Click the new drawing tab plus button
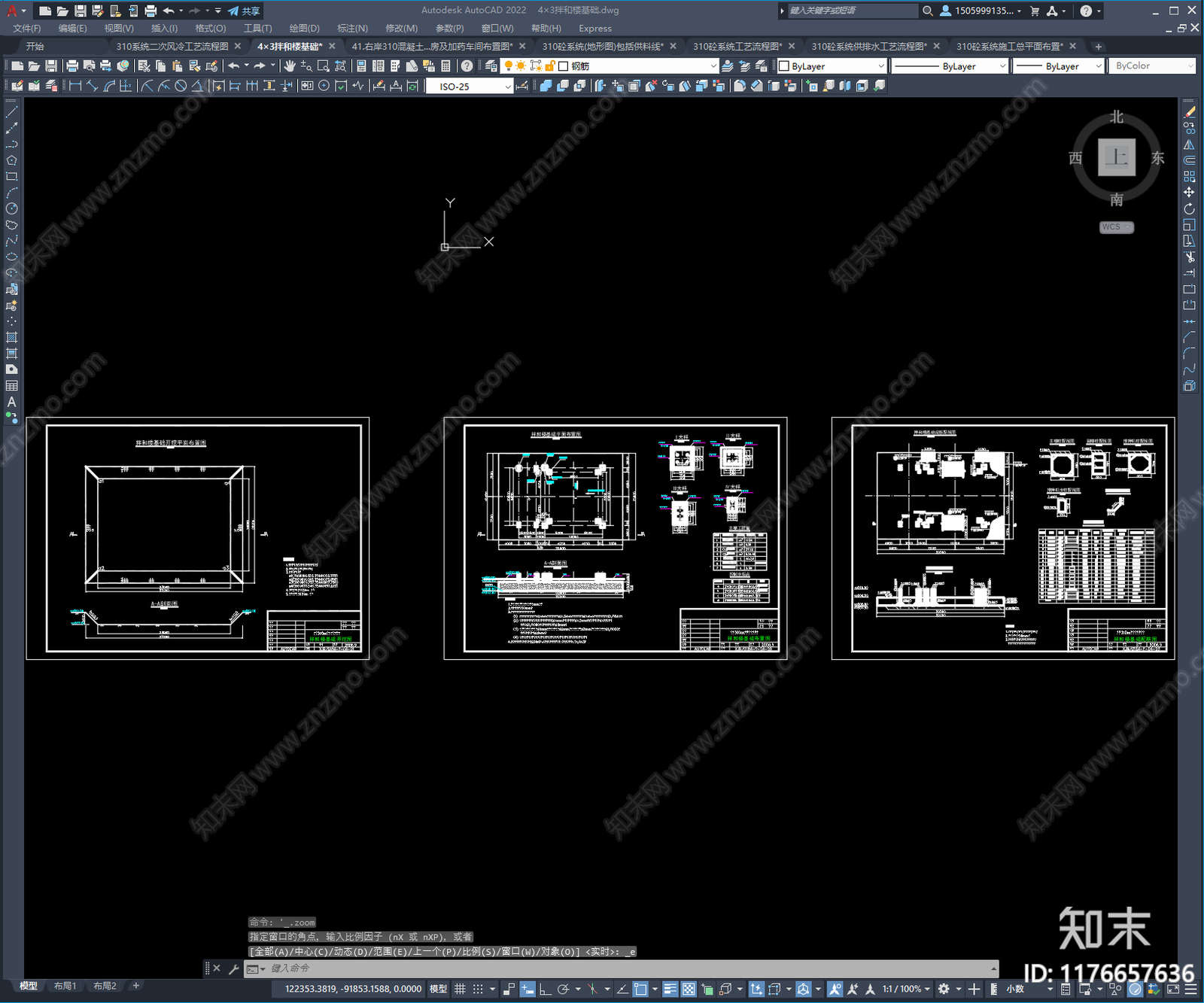 [x=1099, y=47]
